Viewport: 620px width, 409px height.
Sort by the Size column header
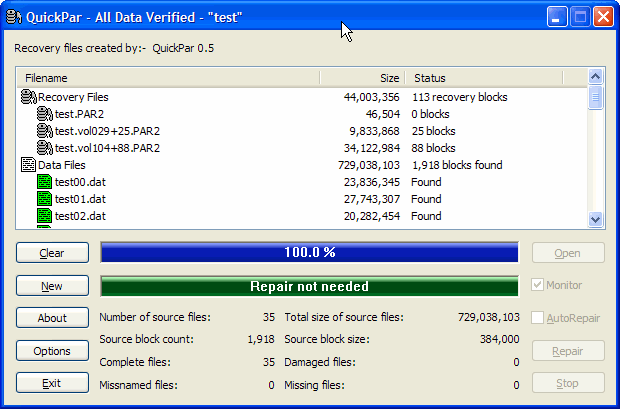pos(363,78)
